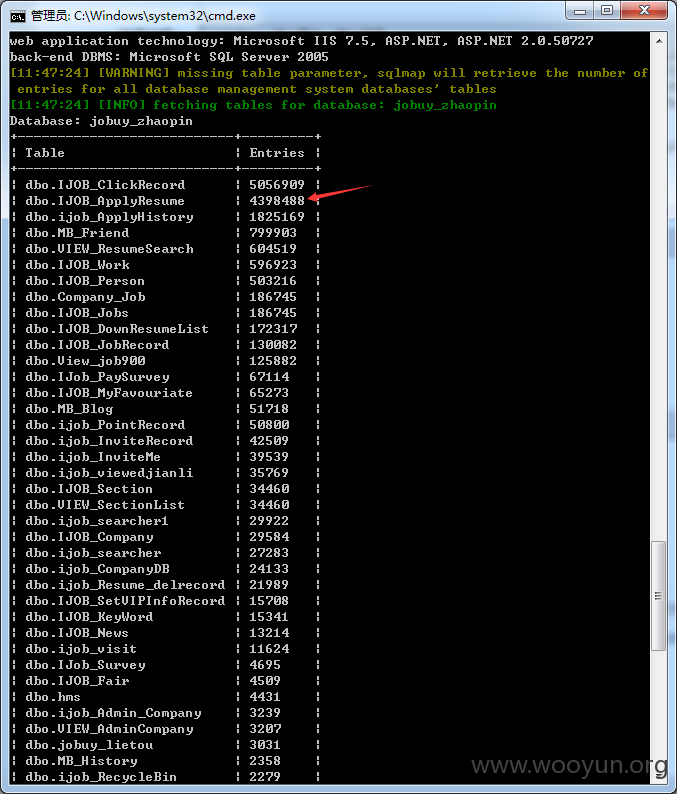Click the text 'dbo.ijob_PointRecord'

(105, 425)
